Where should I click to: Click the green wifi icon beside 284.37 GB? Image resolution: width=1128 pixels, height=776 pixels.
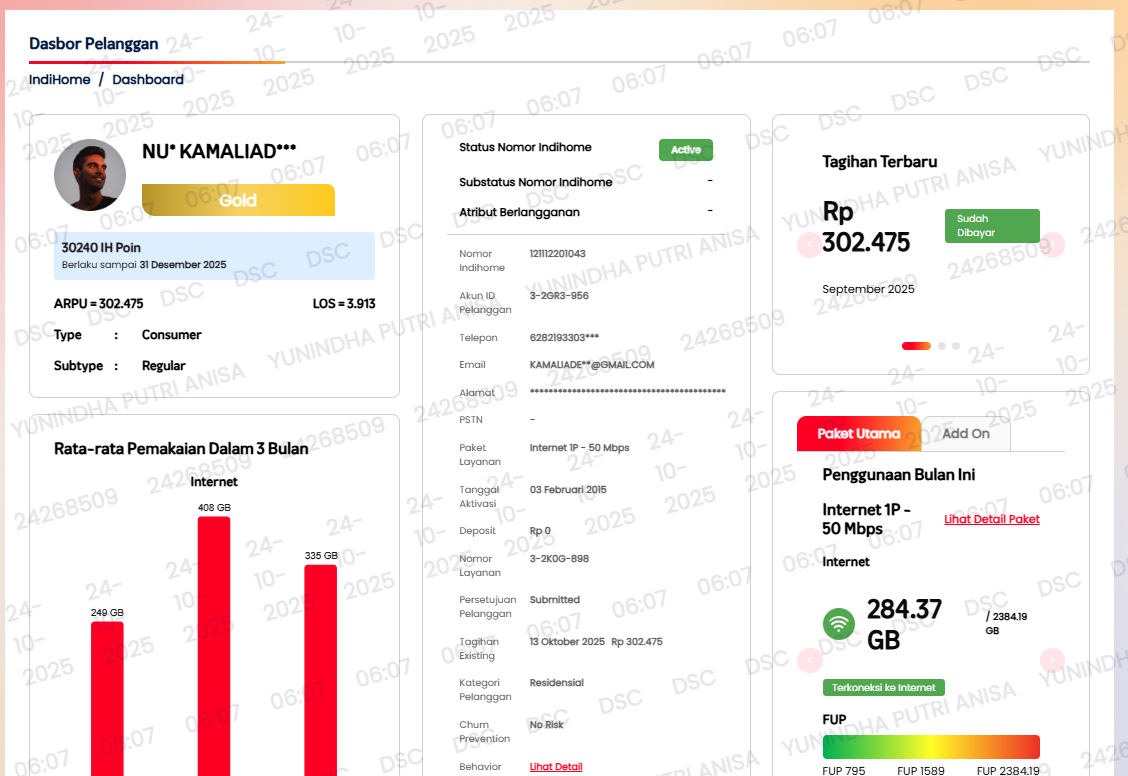pos(838,624)
